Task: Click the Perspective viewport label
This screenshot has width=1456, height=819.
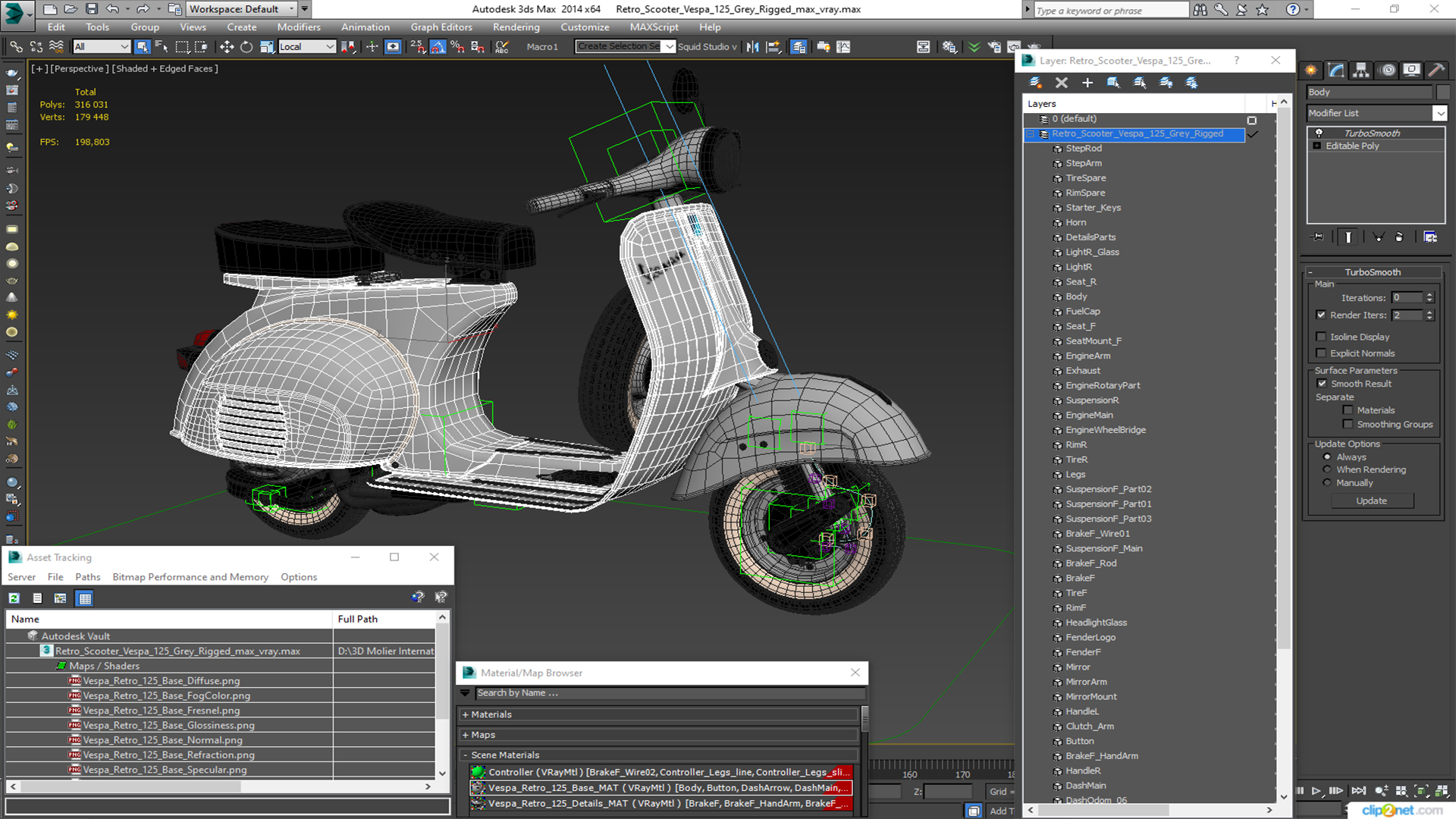Action: pos(78,69)
